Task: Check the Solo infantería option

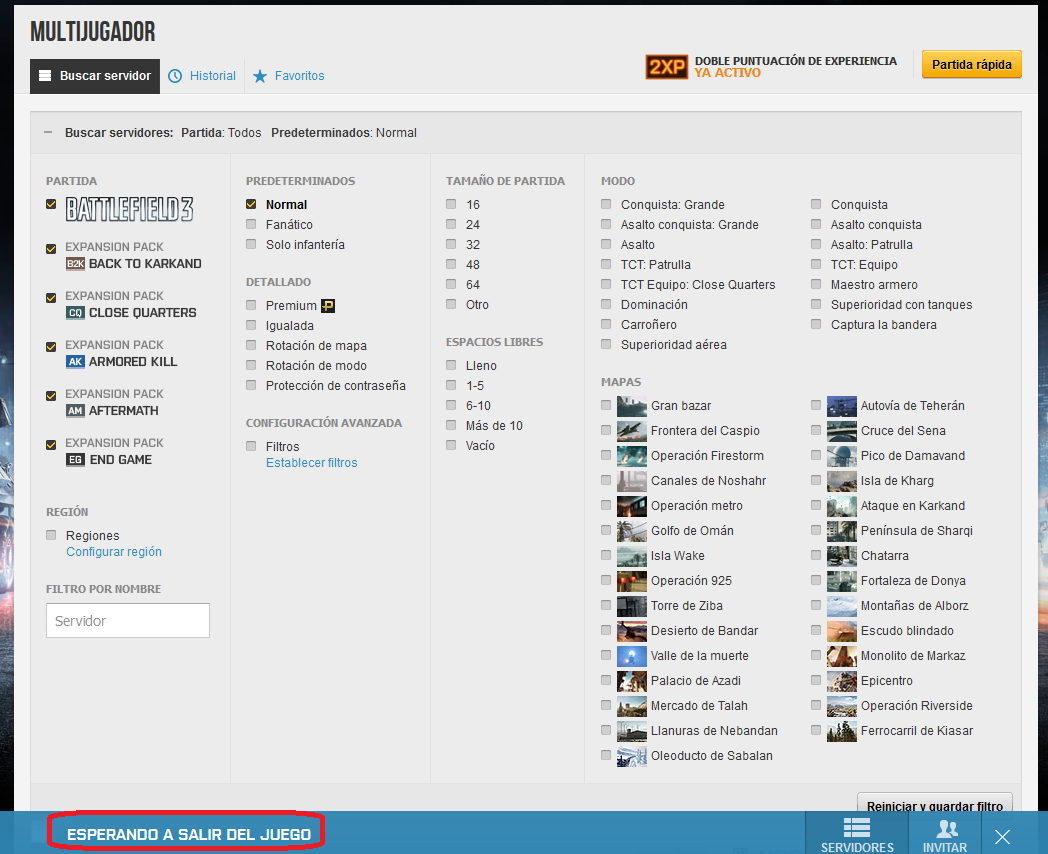Action: click(251, 245)
